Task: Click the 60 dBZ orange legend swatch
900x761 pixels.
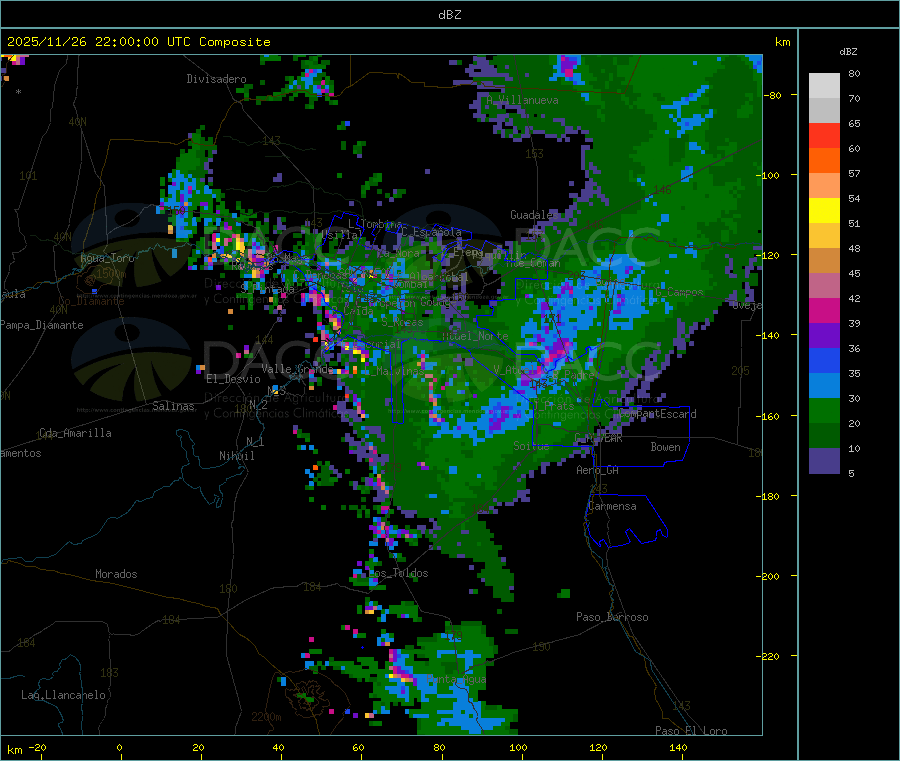Action: point(824,160)
